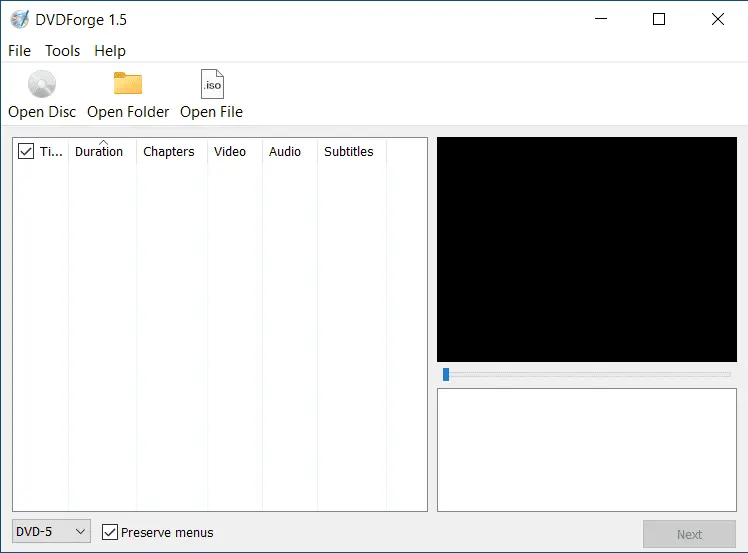
Task: Open the Help menu
Action: [x=110, y=51]
